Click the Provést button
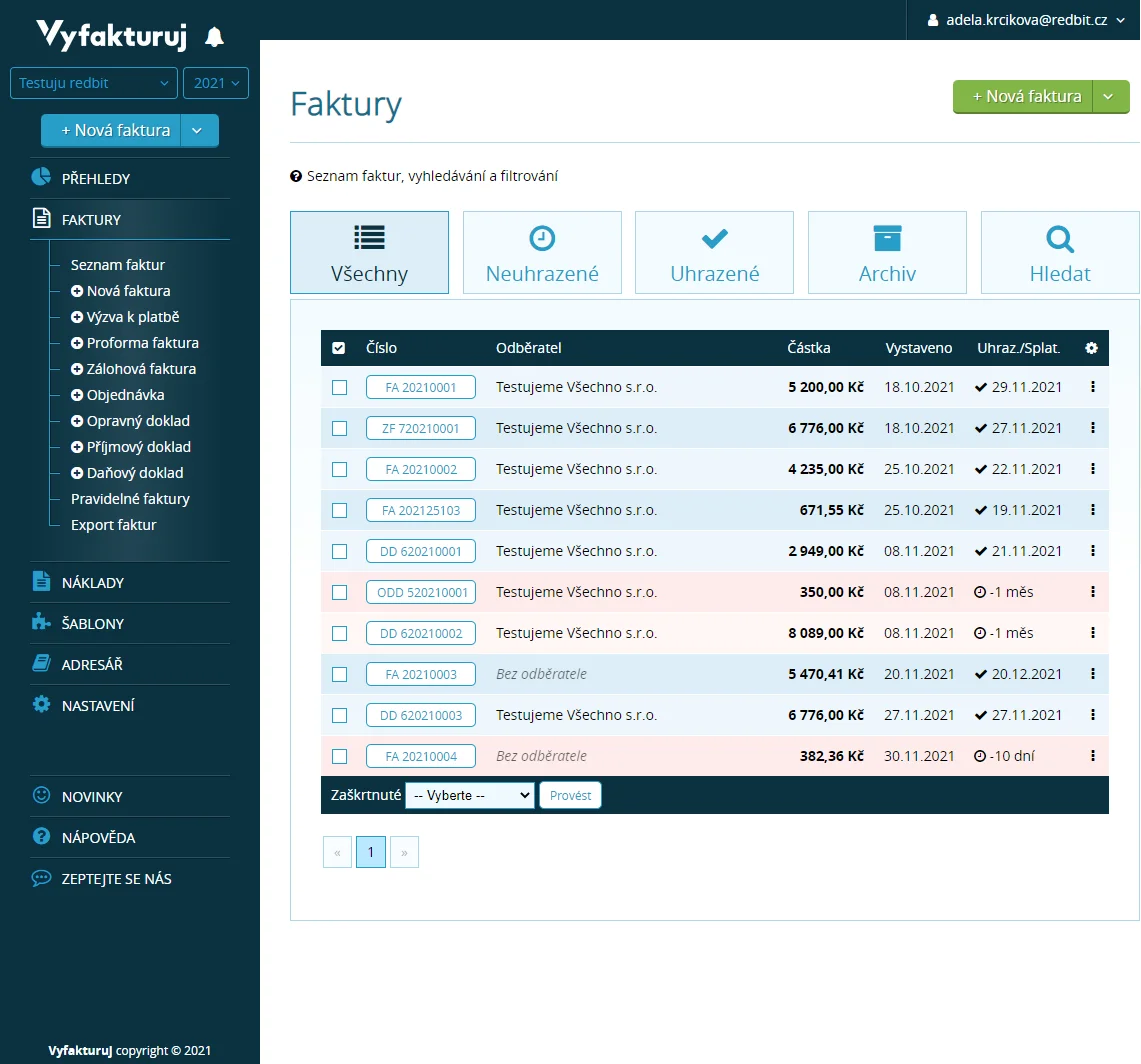 (570, 795)
